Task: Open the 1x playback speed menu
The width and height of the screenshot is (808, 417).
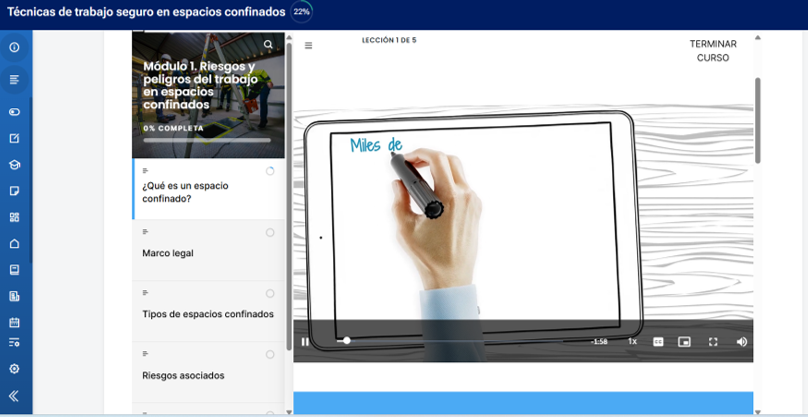Action: tap(632, 342)
